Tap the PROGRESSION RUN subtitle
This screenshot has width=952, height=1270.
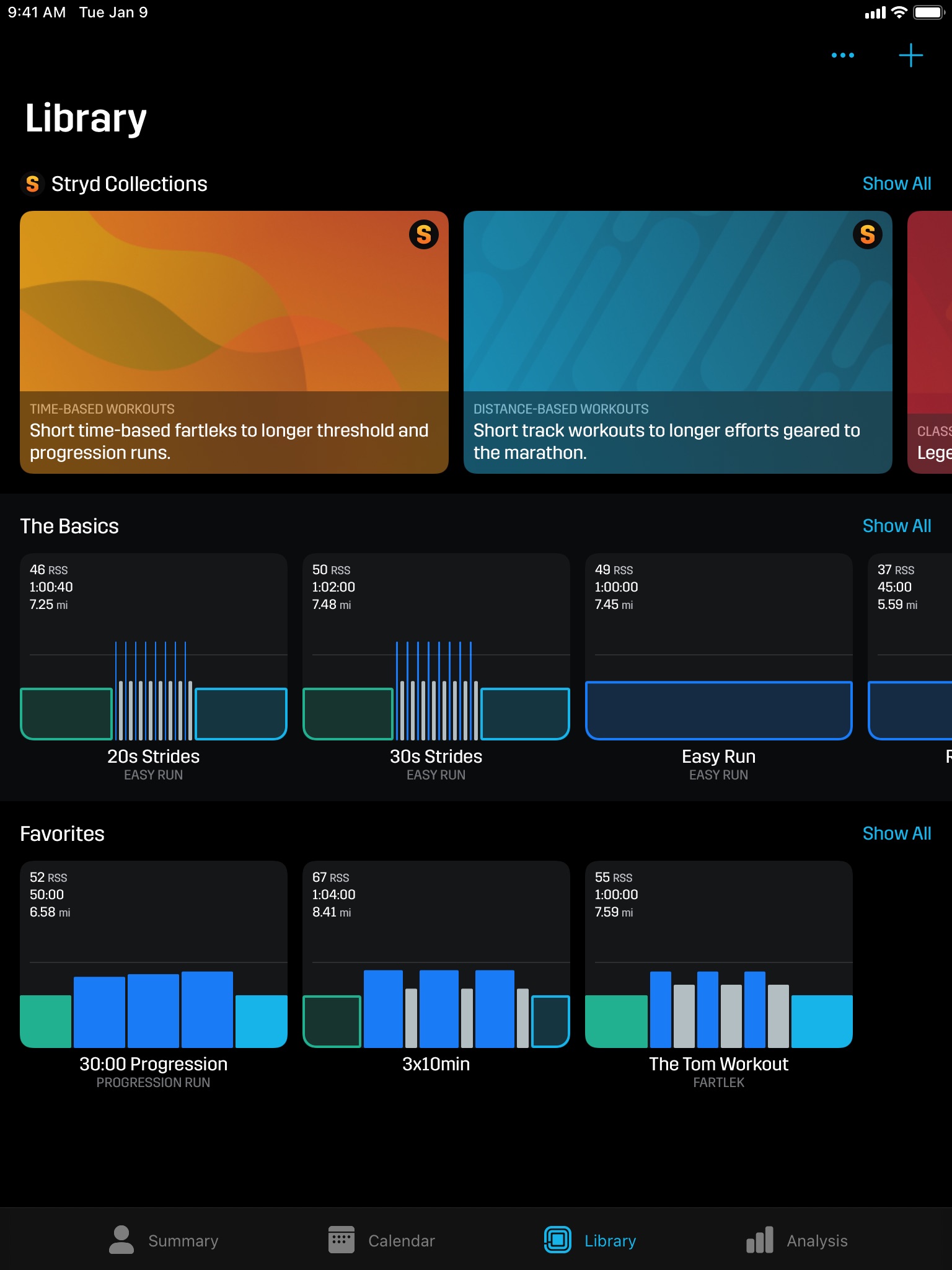(x=154, y=1082)
